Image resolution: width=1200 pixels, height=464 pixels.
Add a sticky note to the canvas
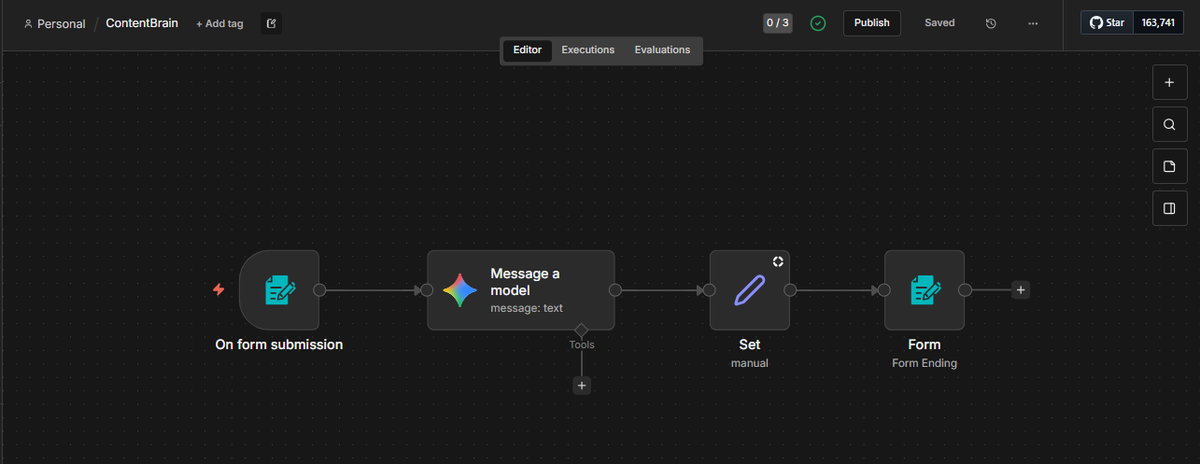tap(1169, 166)
